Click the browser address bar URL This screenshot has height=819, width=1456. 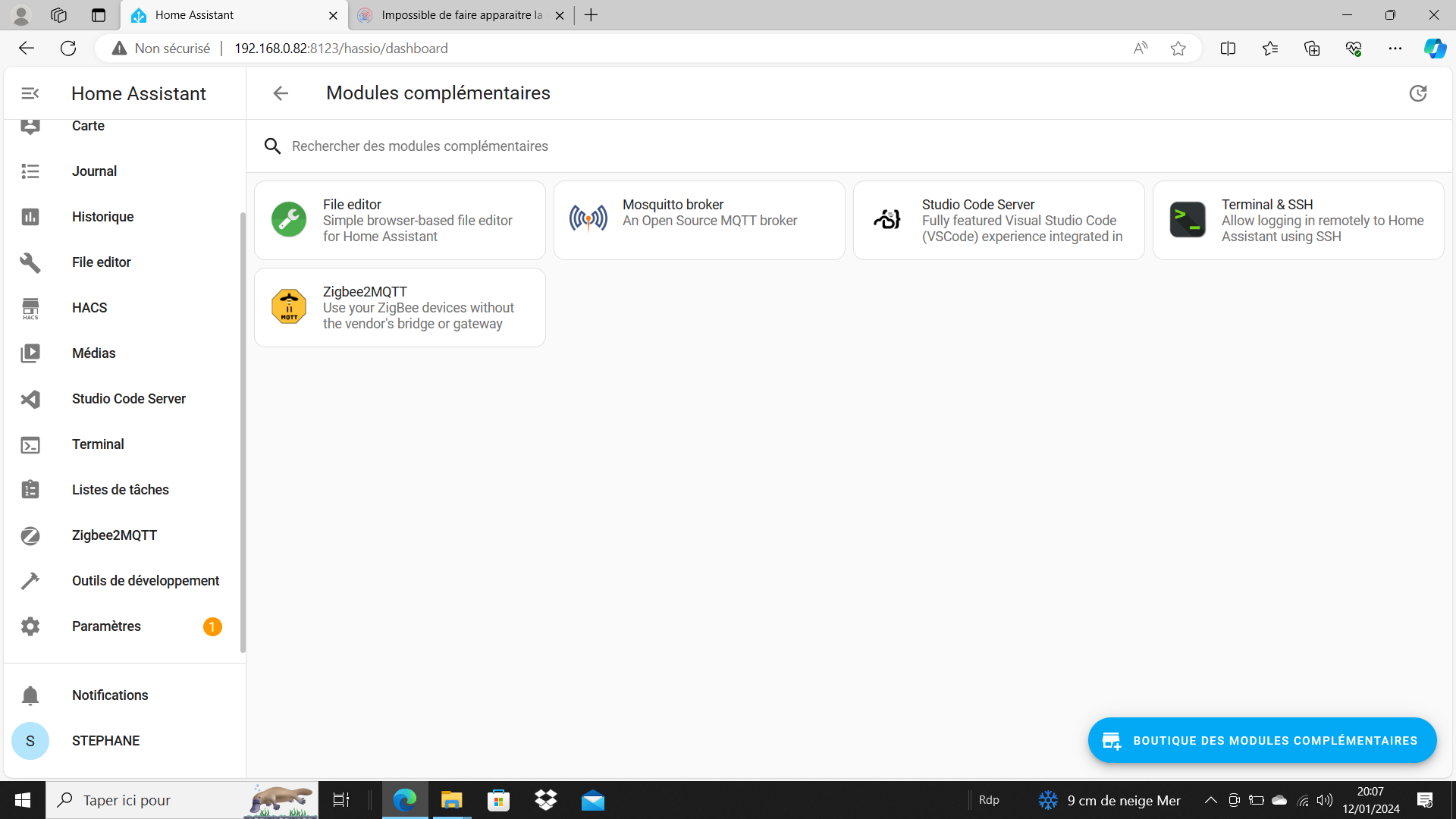[340, 49]
